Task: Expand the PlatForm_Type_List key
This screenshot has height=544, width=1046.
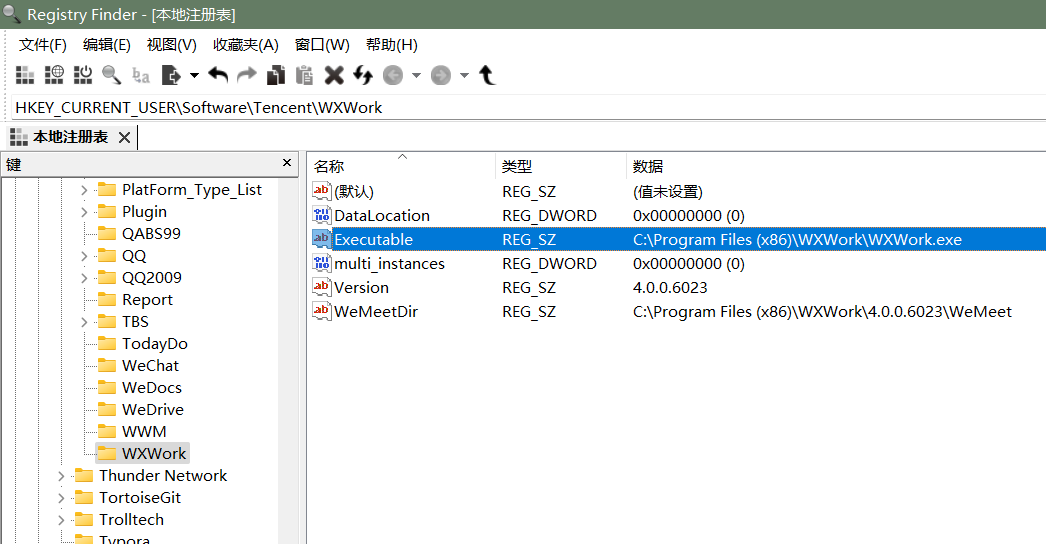Action: 84,190
